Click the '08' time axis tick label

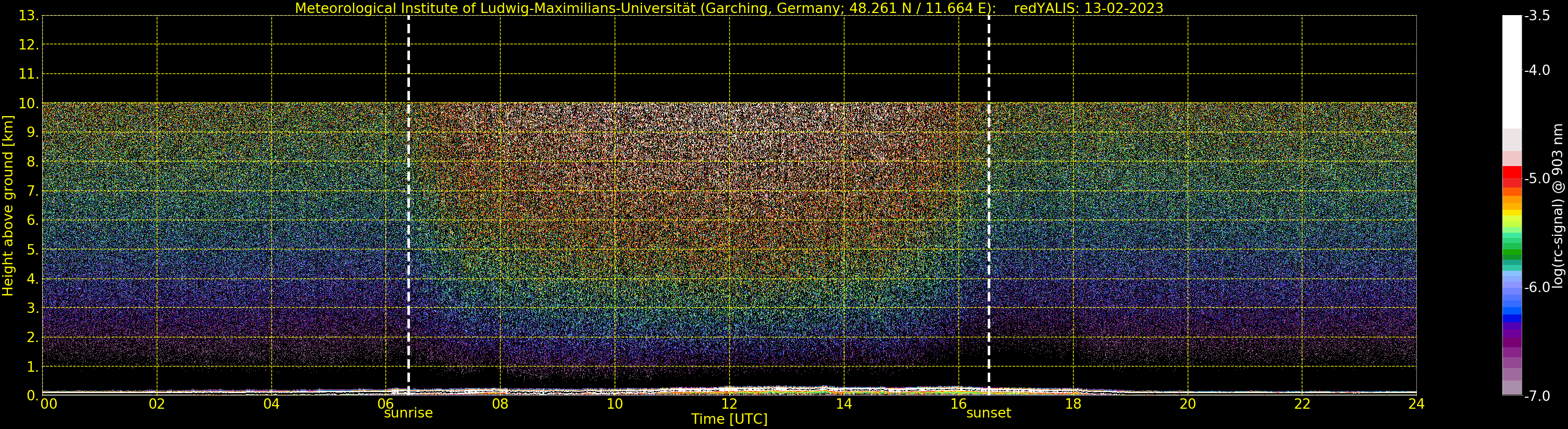tap(500, 403)
